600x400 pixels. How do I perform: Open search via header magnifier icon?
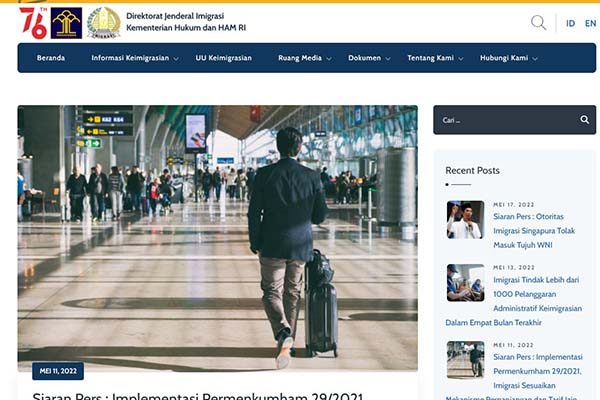coord(538,23)
